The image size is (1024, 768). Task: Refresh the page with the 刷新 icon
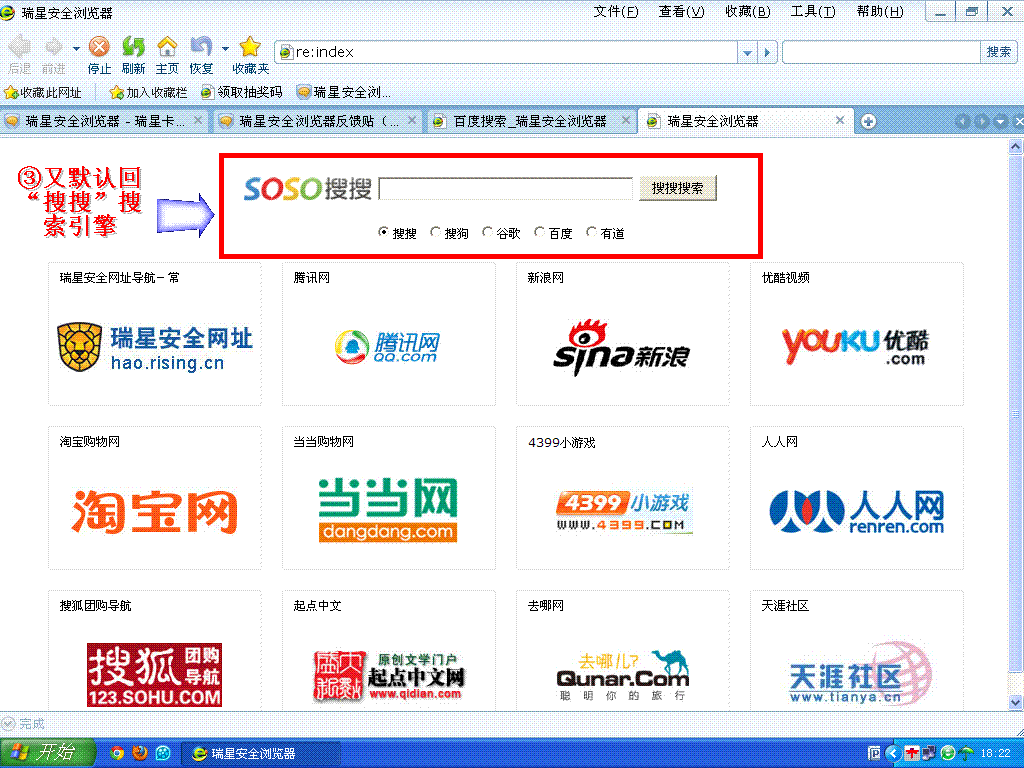coord(133,47)
